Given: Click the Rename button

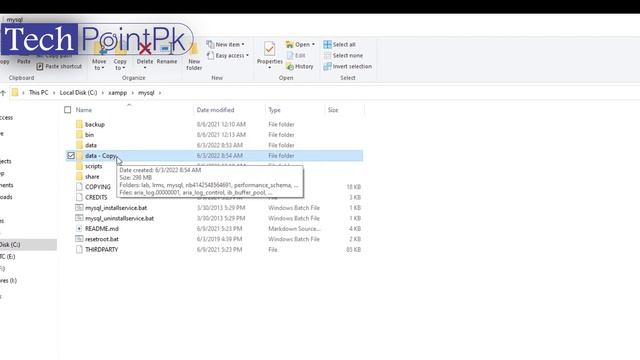Looking at the screenshot, I should (167, 61).
